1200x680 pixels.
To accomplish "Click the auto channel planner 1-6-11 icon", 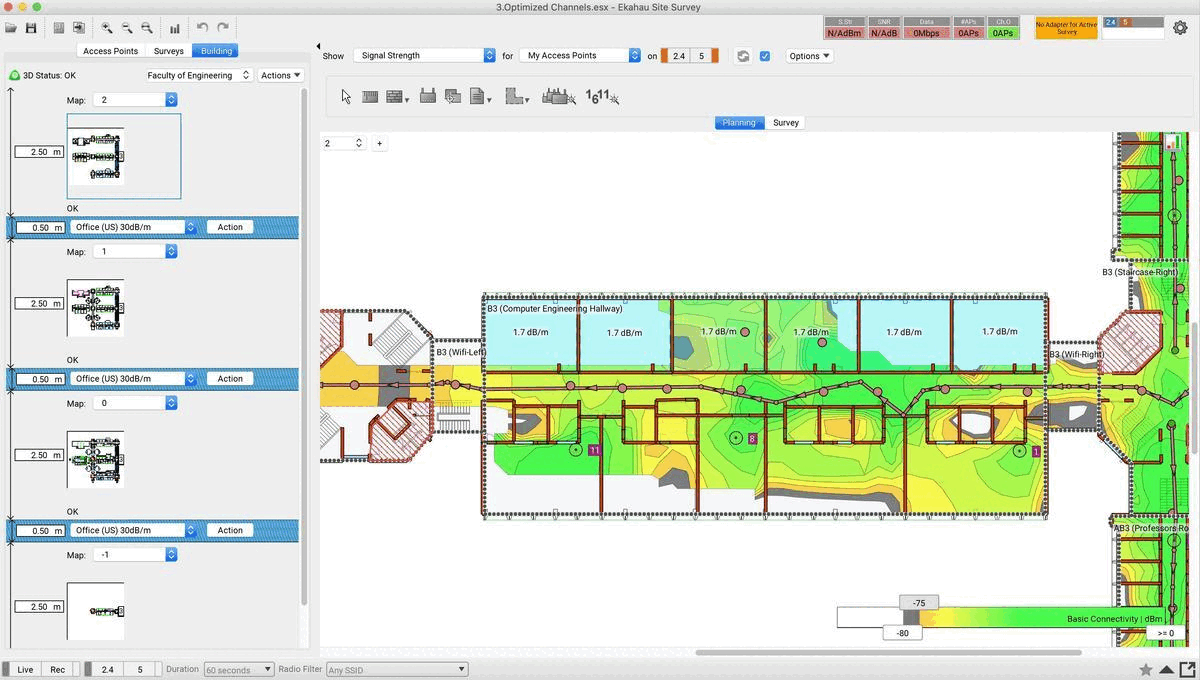I will [x=602, y=97].
